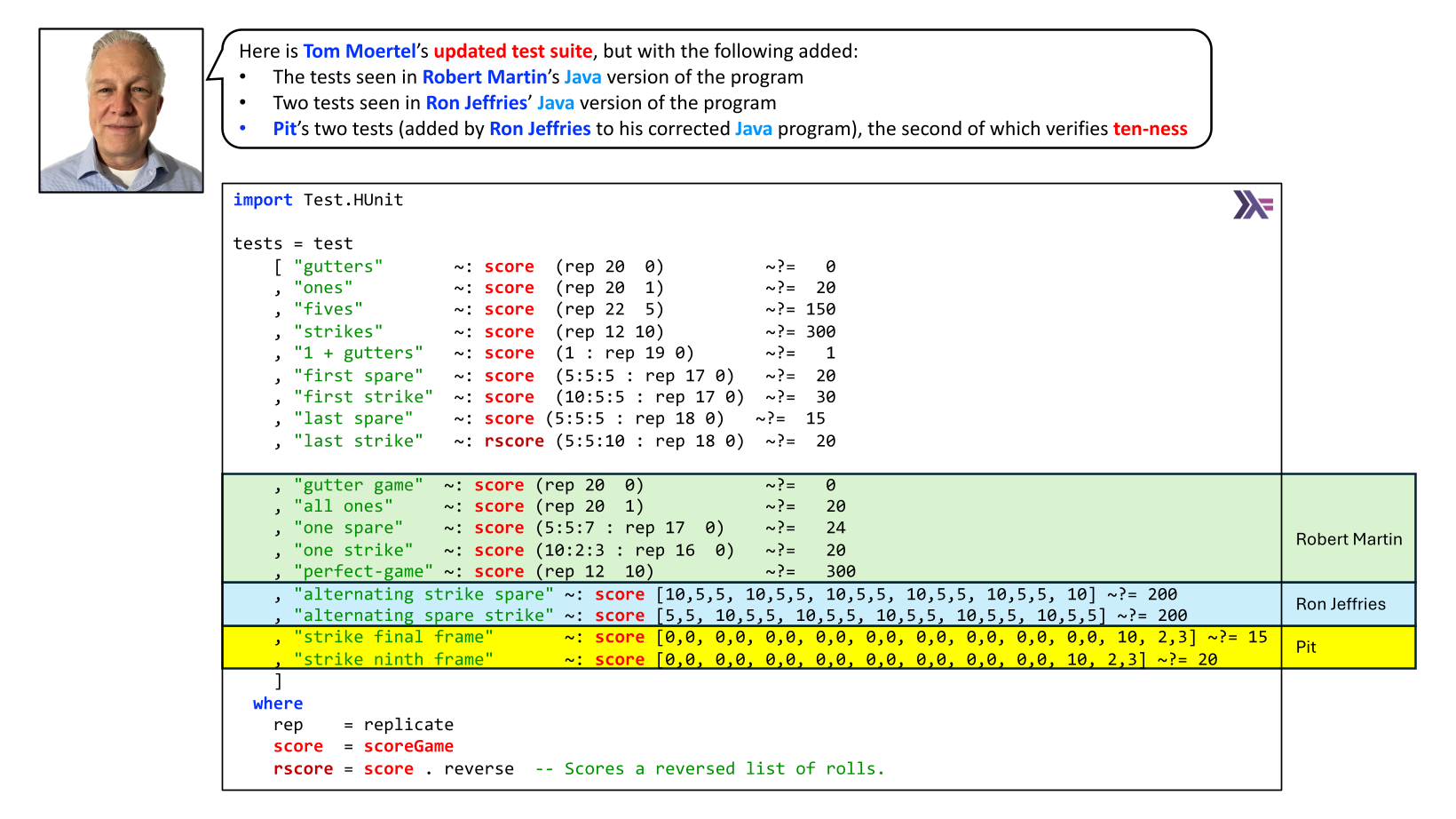Click the "Robert Martin" label beside the green block
Image resolution: width=1456 pixels, height=819 pixels.
point(1349,539)
